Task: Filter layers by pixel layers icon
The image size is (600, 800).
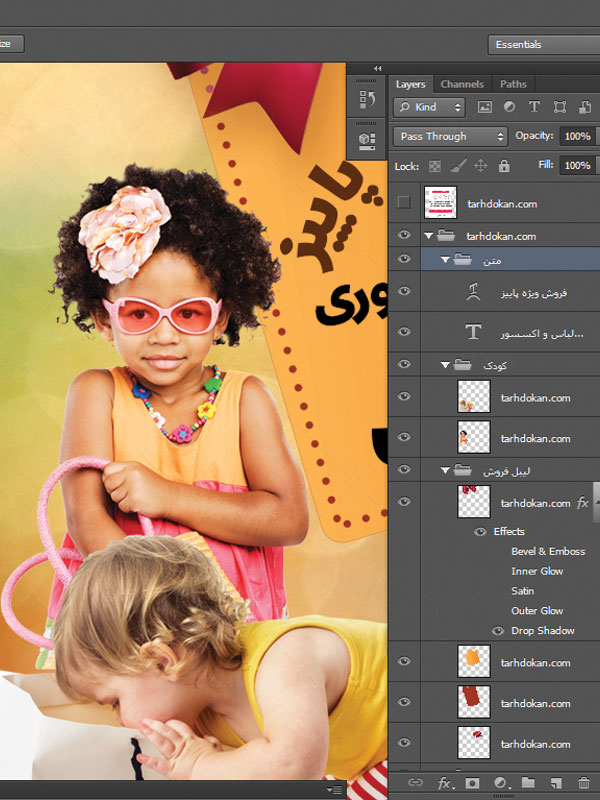Action: click(x=484, y=107)
